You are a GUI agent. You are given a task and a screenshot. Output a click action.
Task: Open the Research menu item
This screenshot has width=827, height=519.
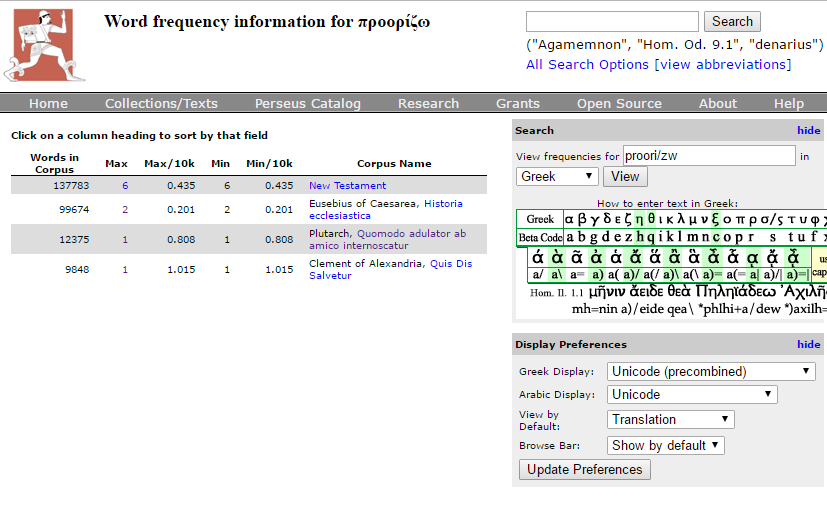428,103
